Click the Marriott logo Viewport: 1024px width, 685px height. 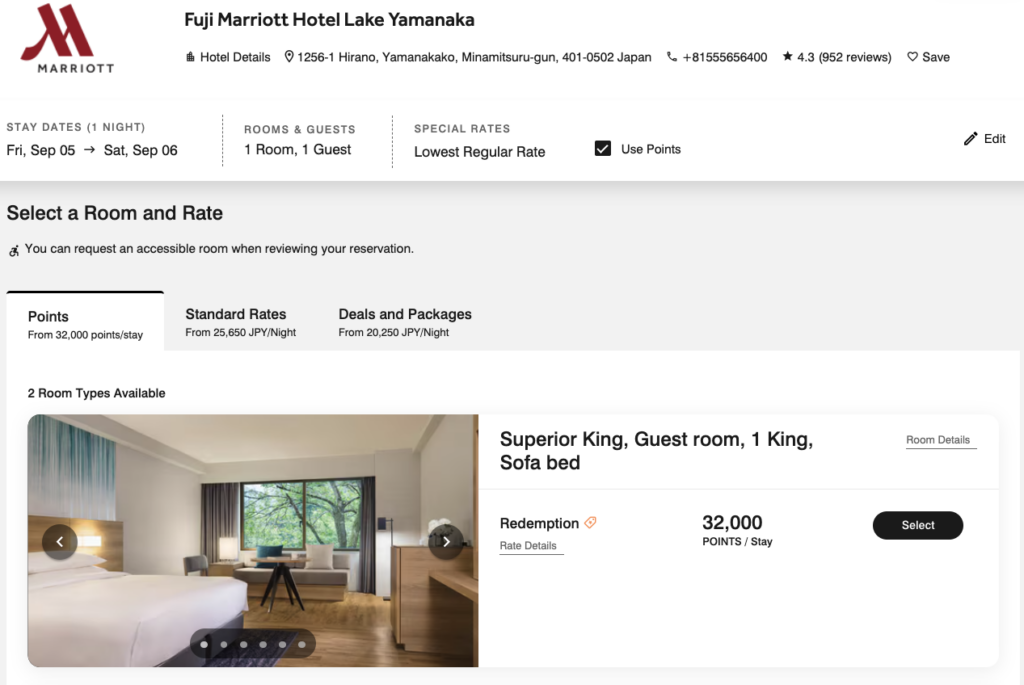point(67,38)
